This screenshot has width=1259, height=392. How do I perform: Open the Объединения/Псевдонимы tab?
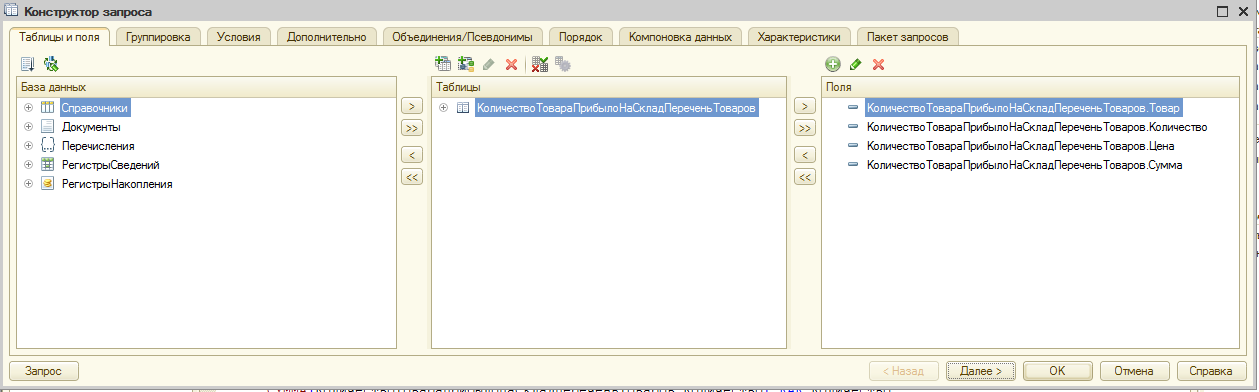coord(463,37)
